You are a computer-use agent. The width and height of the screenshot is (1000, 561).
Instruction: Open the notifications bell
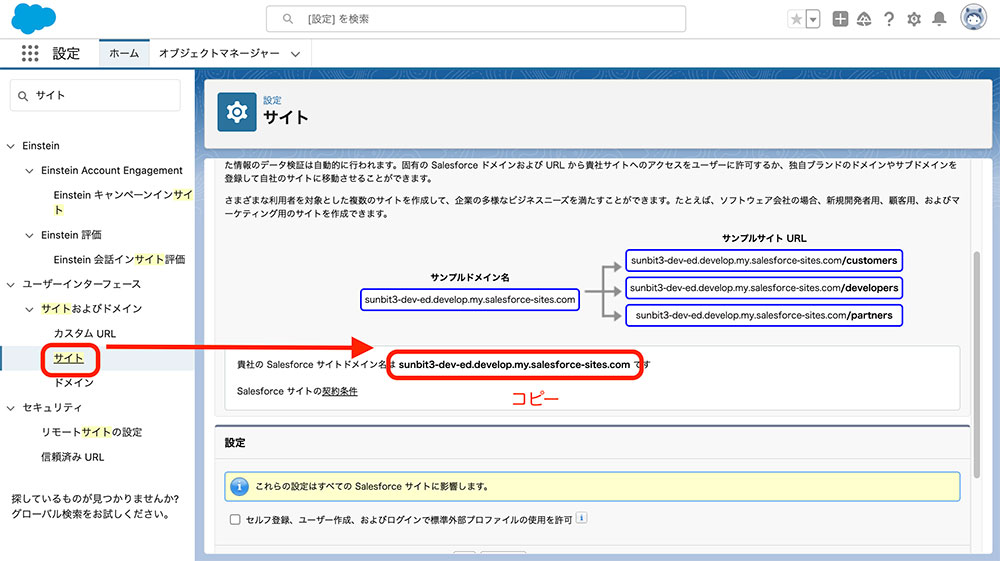(939, 19)
